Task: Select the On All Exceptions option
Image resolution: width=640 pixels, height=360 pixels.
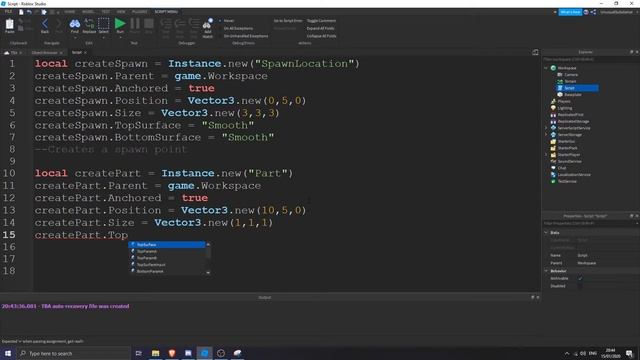Action: click(236, 29)
